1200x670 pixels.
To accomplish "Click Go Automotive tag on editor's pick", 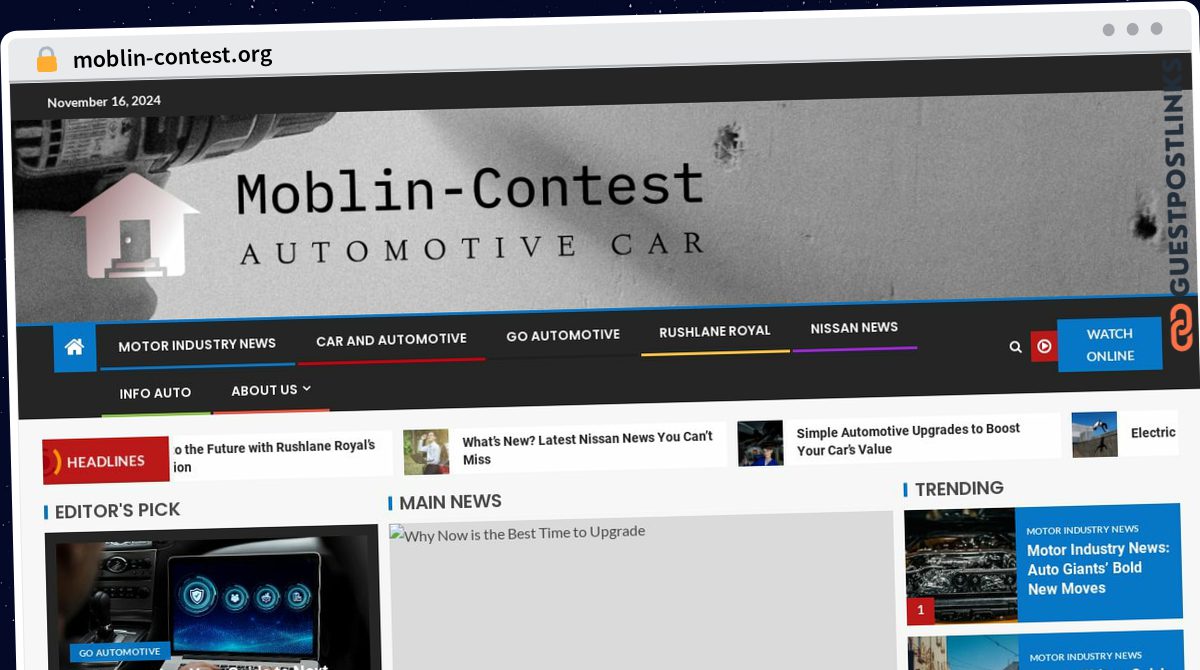I will pos(120,652).
